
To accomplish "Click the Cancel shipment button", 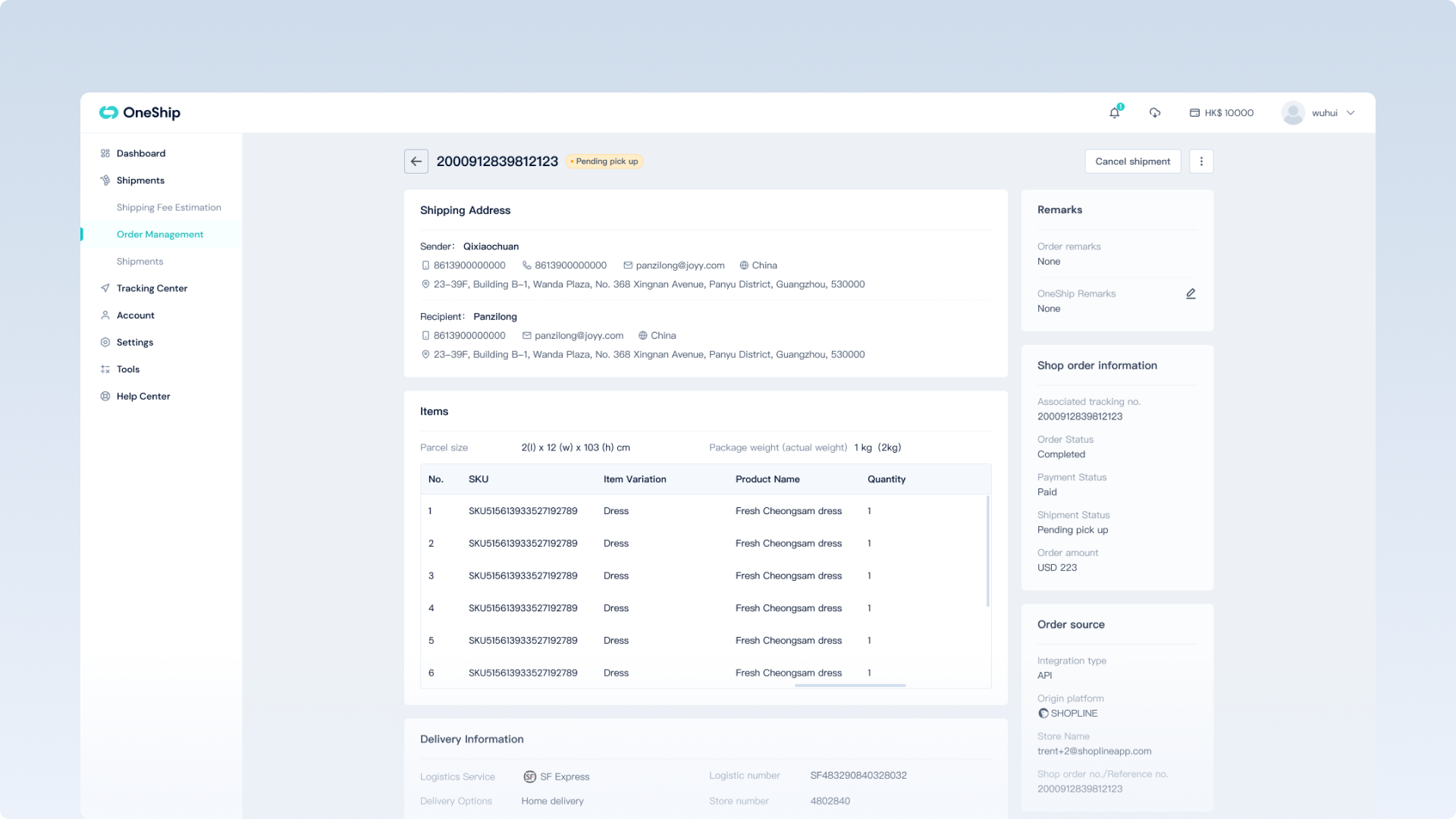I will [1132, 162].
